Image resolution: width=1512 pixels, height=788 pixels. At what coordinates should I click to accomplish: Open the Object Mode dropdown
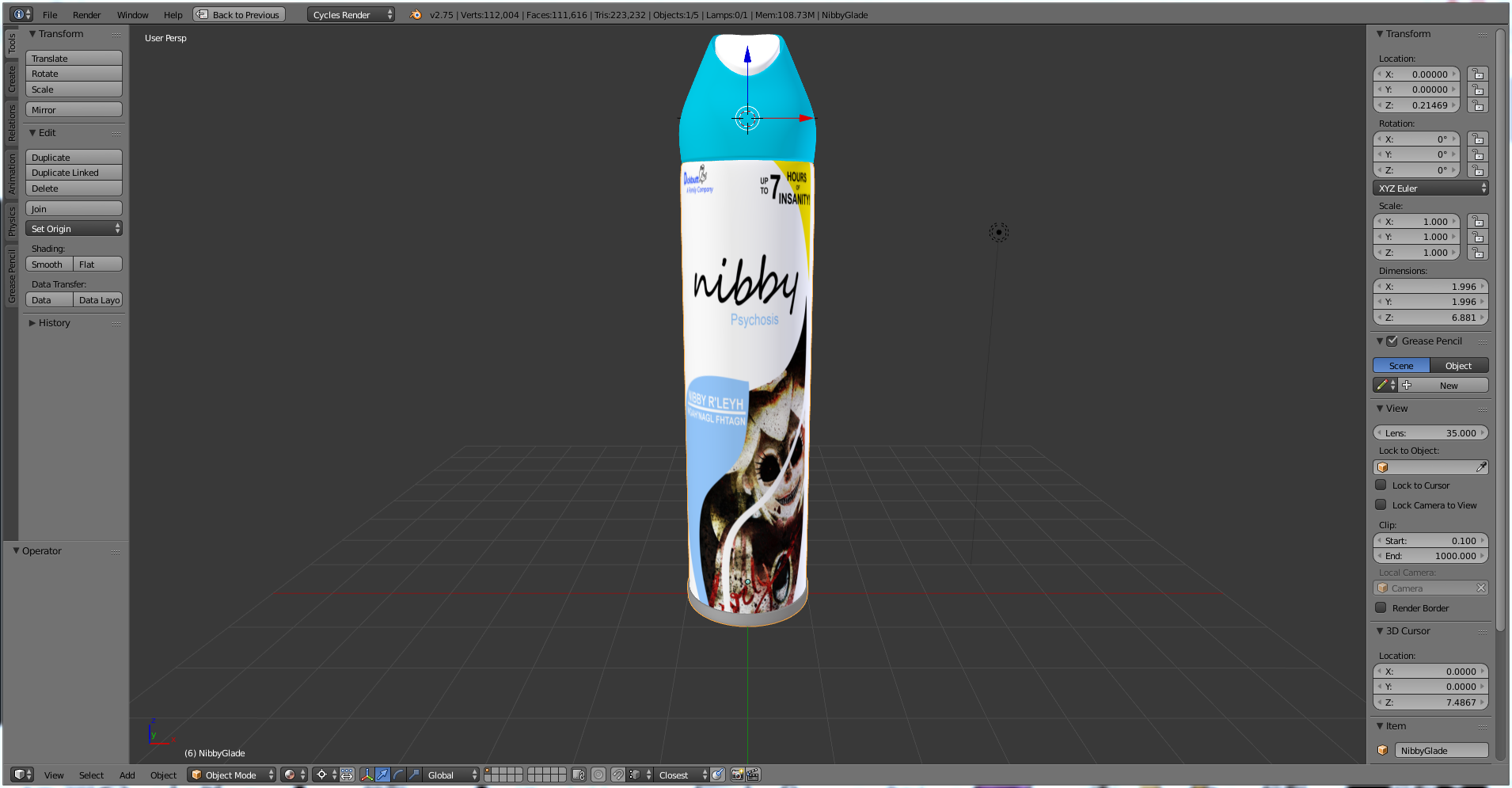tap(232, 775)
